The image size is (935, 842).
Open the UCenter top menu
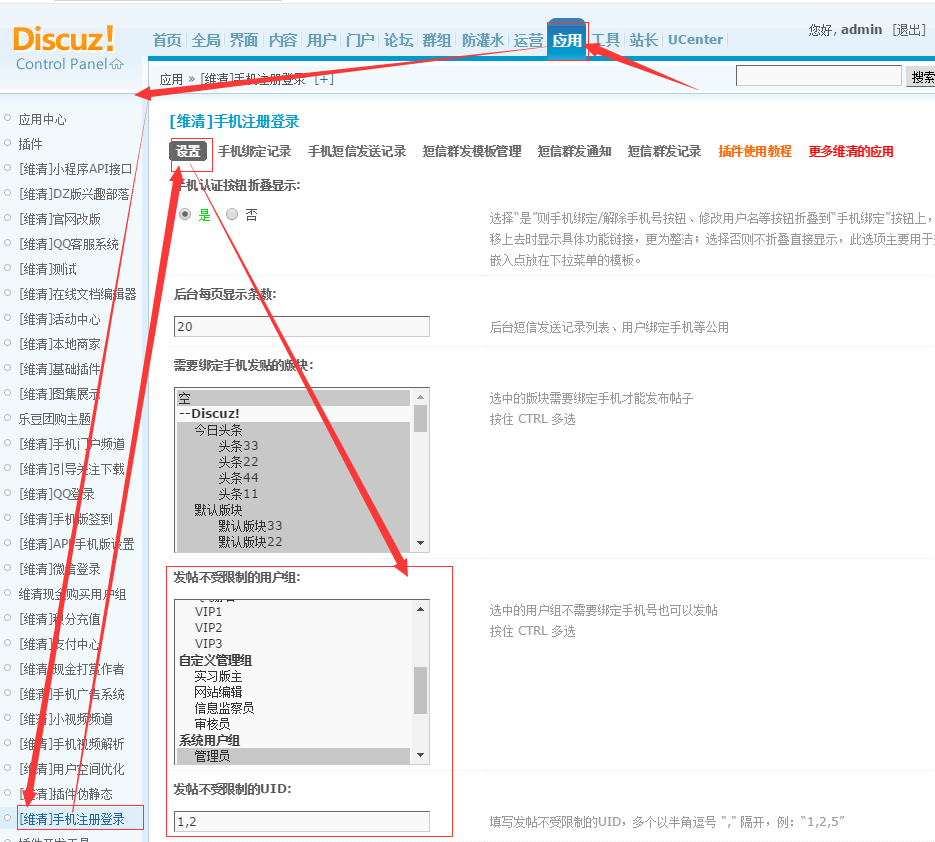(695, 40)
